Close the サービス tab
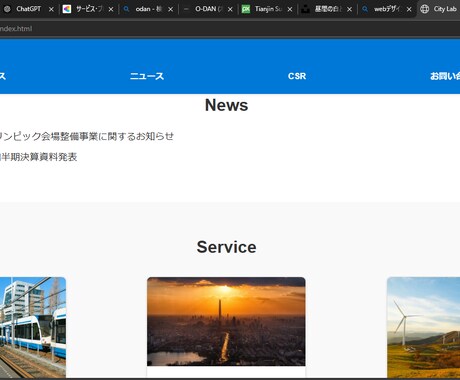 click(x=111, y=9)
